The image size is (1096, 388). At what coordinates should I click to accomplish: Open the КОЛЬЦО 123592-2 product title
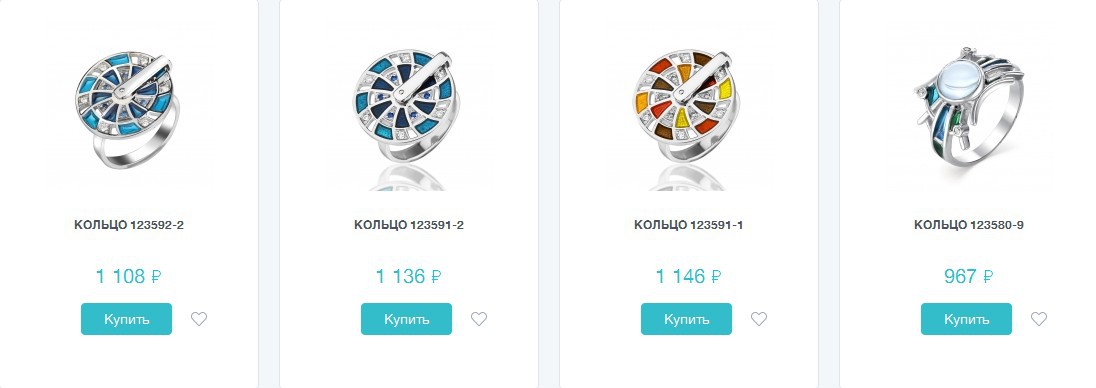(x=129, y=225)
